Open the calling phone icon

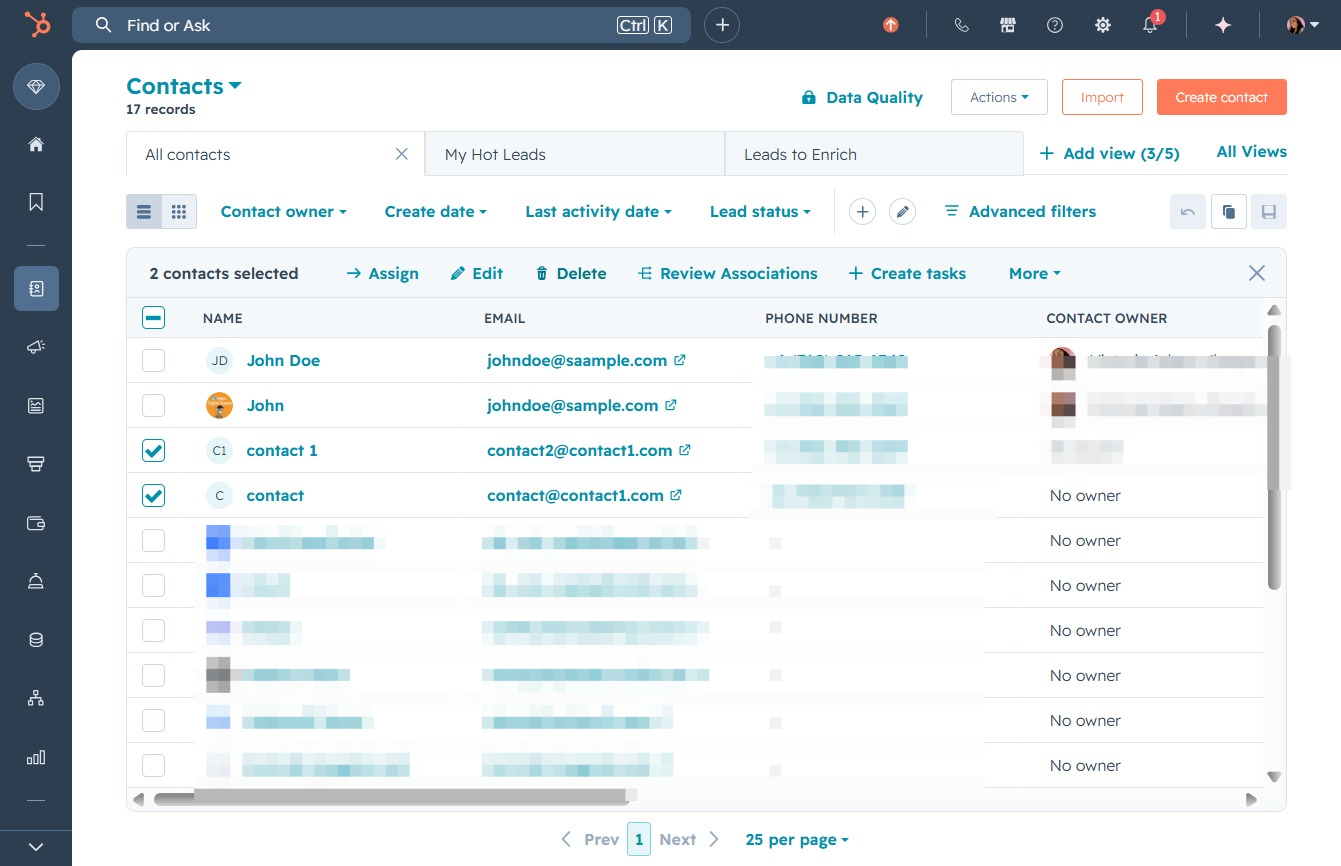[x=961, y=25]
